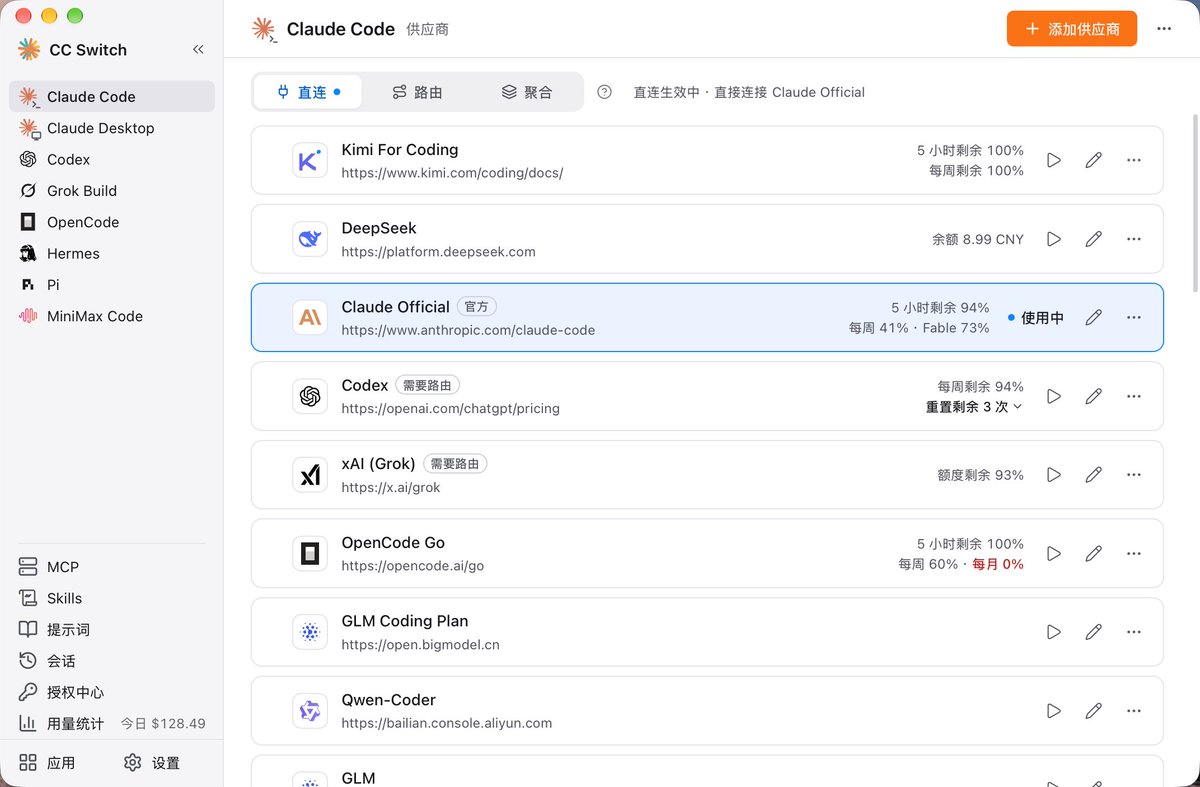The height and width of the screenshot is (787, 1200).
Task: Open https://openai.com/chatgpt/pricing link
Action: [x=450, y=408]
